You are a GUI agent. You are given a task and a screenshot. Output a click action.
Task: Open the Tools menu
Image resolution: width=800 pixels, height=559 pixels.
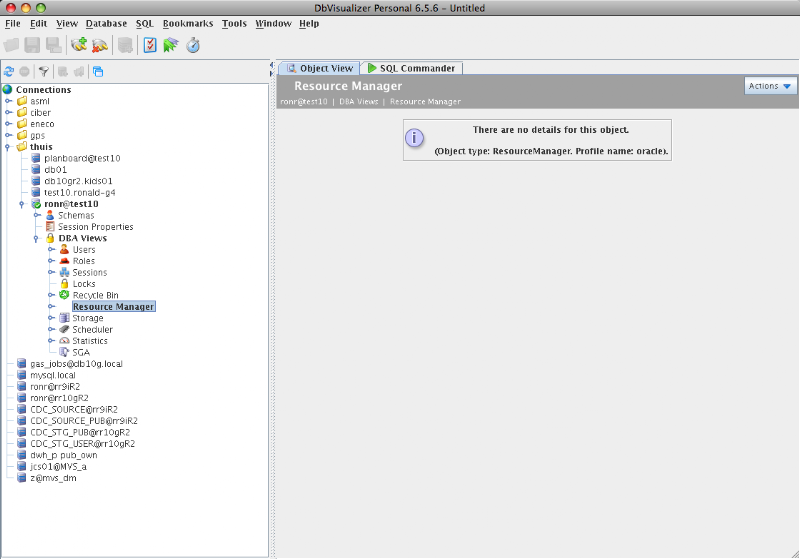point(234,23)
